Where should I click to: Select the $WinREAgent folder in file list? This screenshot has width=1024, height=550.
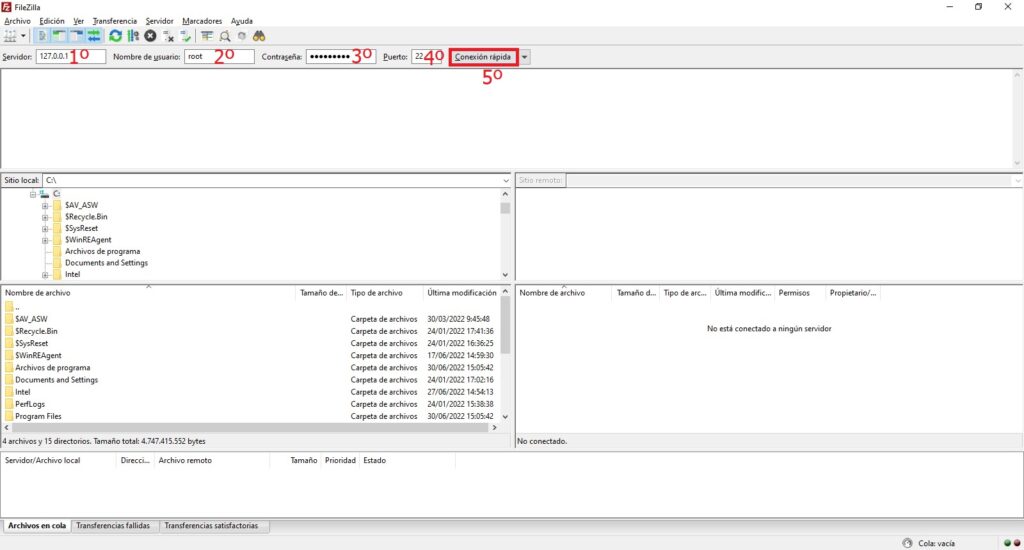click(38, 356)
